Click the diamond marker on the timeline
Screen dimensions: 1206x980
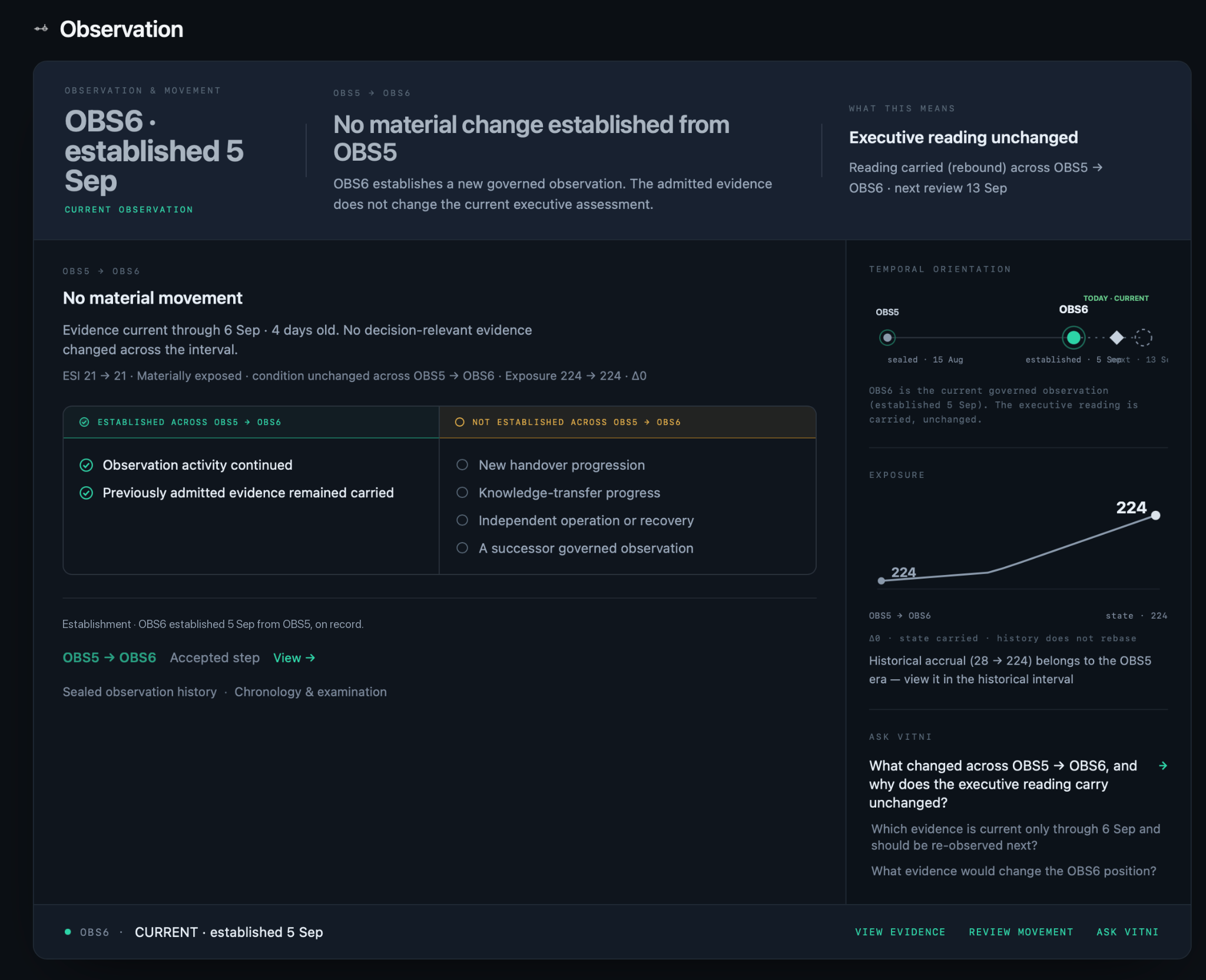tap(1116, 338)
